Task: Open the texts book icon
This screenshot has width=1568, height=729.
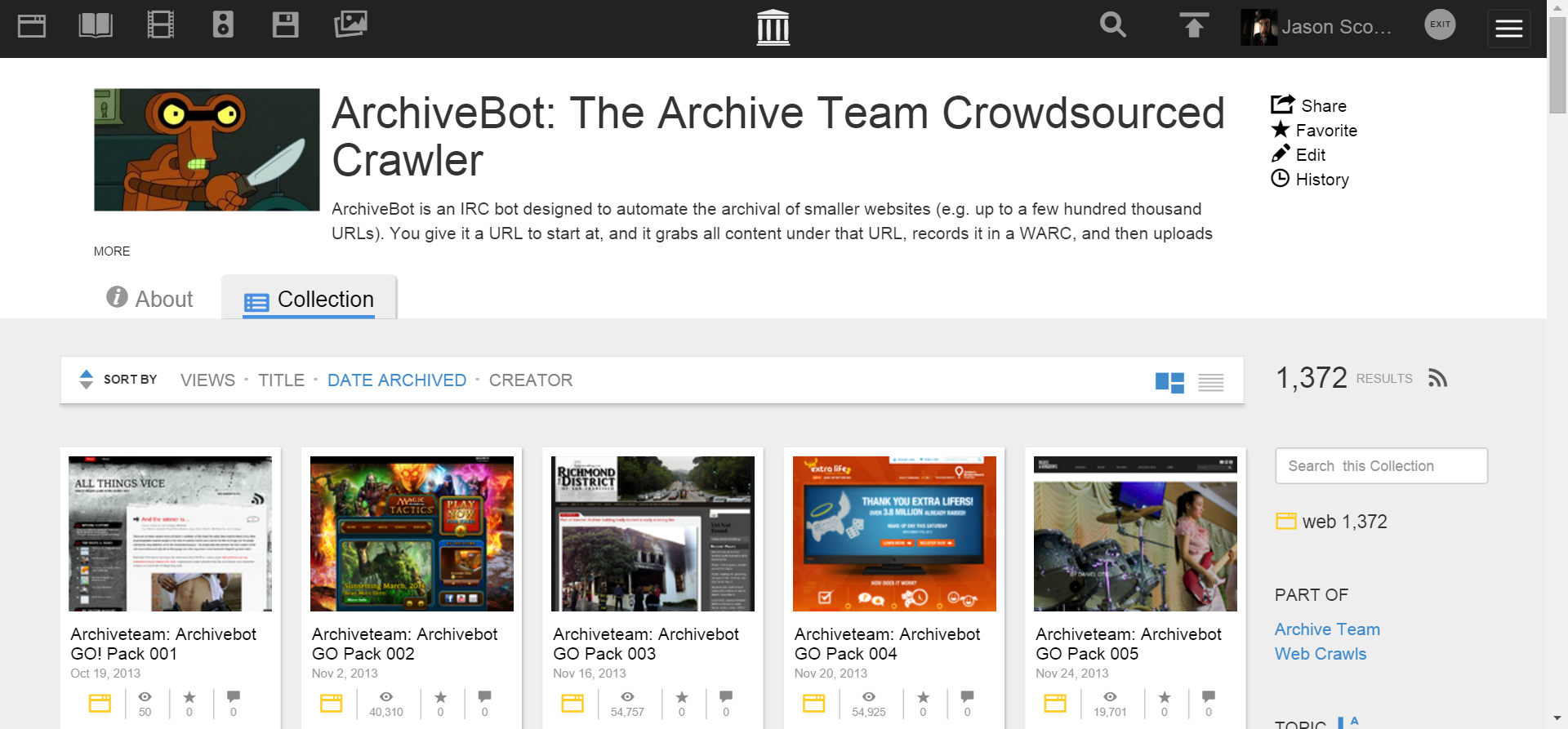Action: [x=96, y=26]
